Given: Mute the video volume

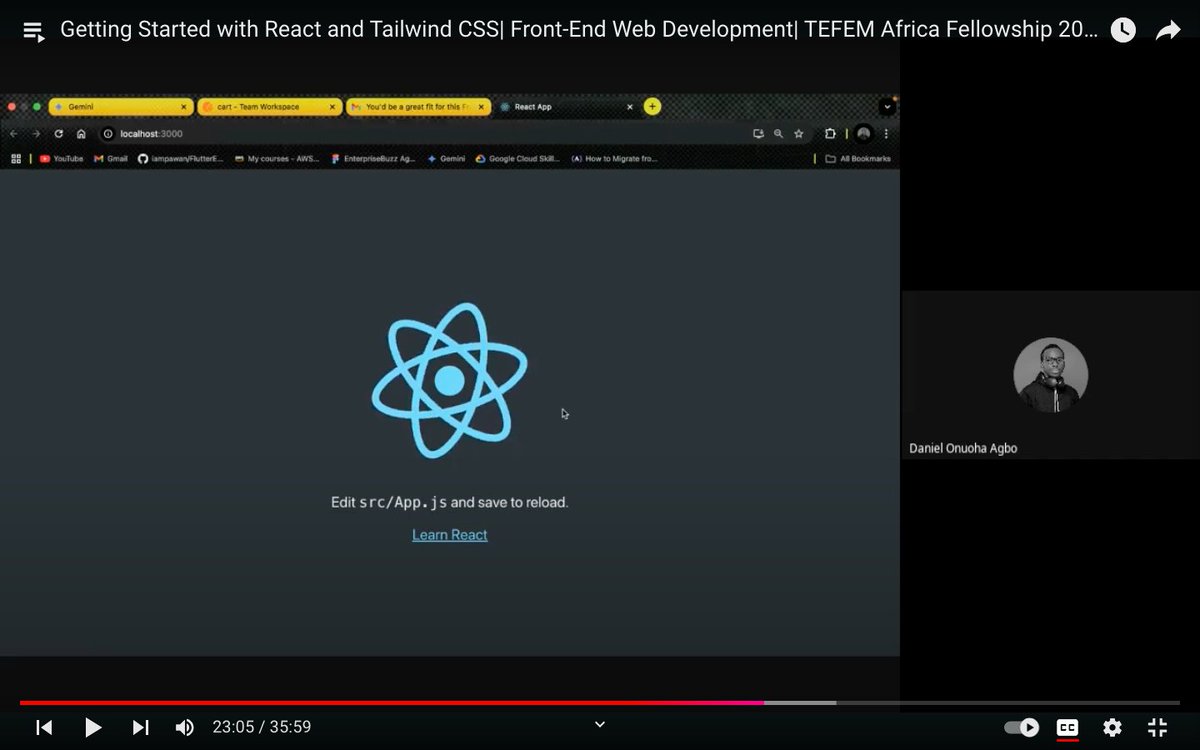Looking at the screenshot, I should point(185,727).
